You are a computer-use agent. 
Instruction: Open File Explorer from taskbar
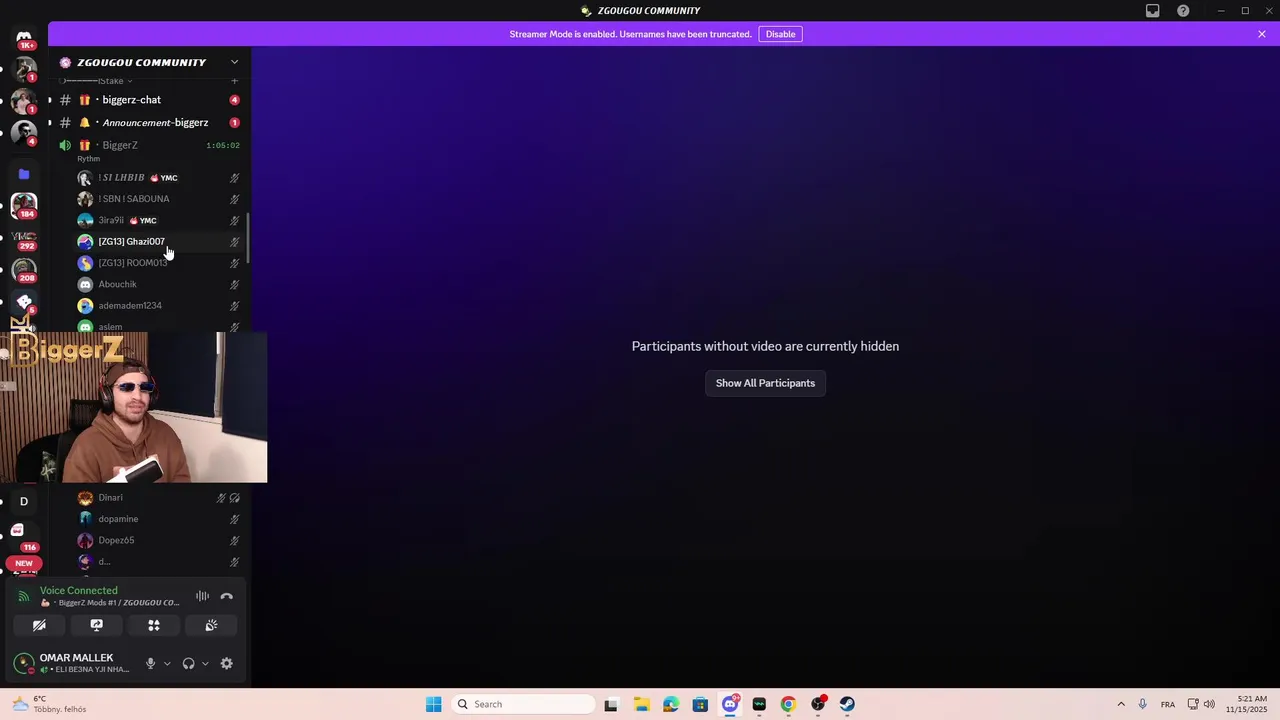[641, 704]
